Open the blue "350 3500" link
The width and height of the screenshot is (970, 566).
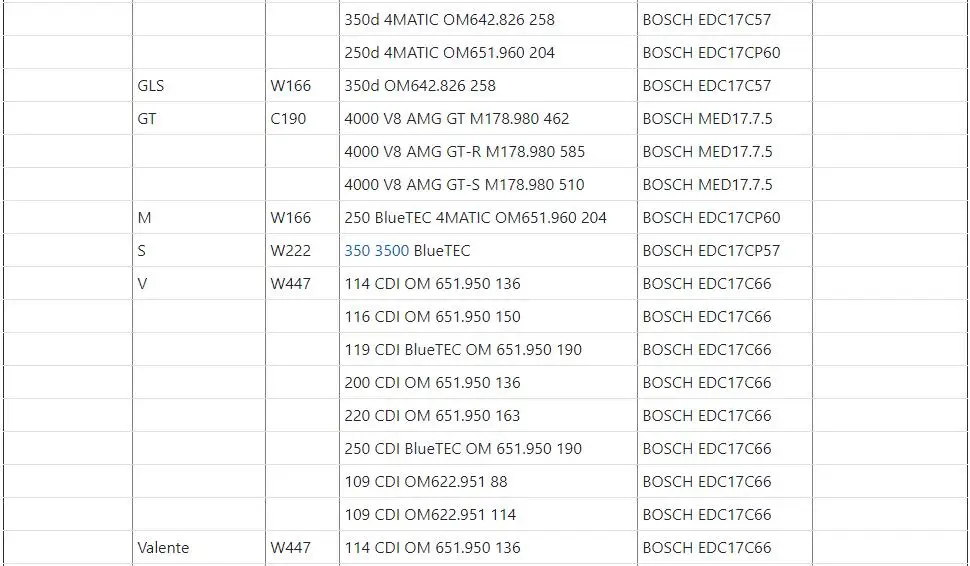376,251
